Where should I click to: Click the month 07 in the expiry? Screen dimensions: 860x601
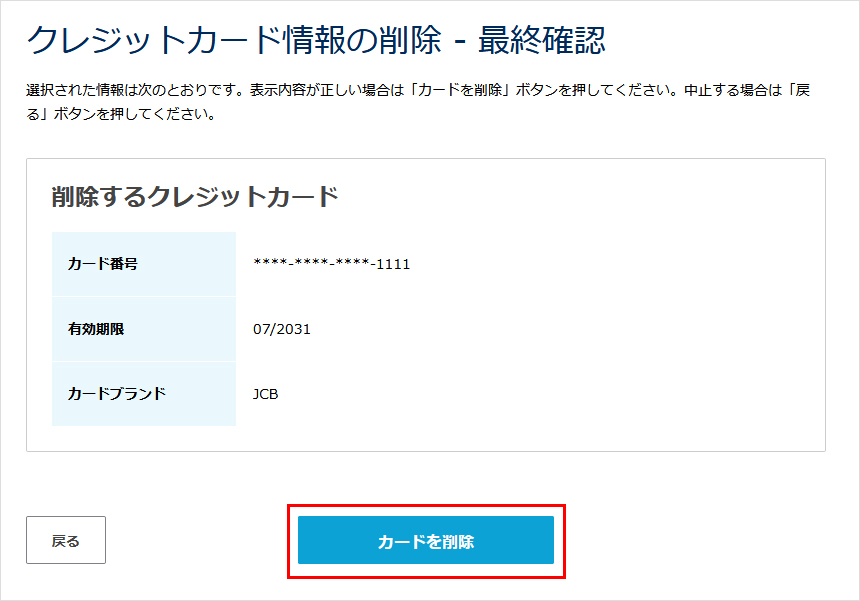point(261,329)
